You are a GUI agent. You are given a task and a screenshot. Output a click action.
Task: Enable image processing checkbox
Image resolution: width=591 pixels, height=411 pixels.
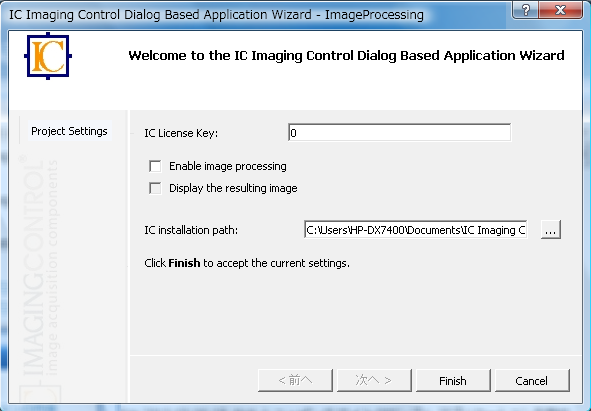(x=155, y=166)
